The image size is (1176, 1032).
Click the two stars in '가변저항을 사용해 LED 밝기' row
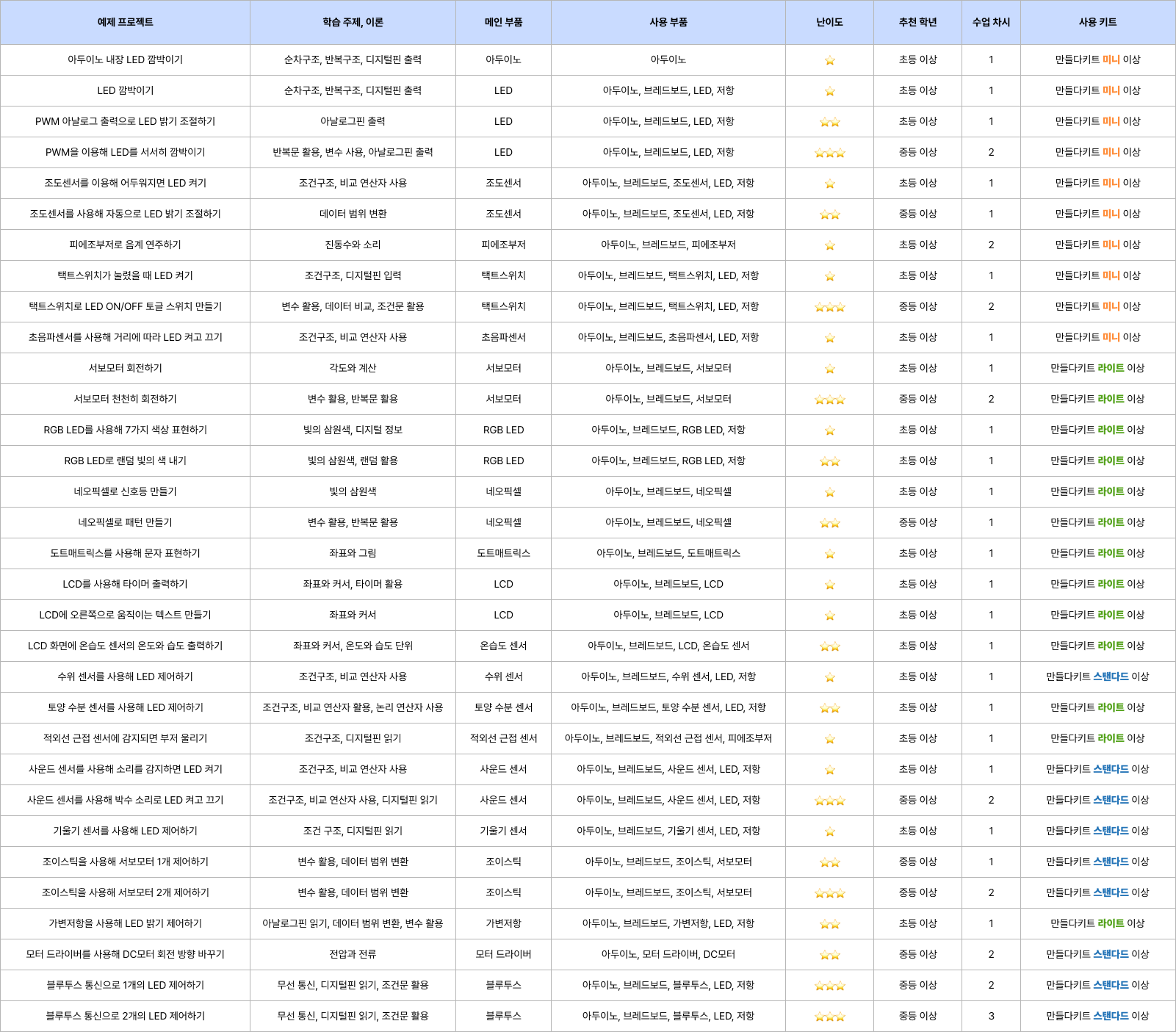tap(830, 924)
